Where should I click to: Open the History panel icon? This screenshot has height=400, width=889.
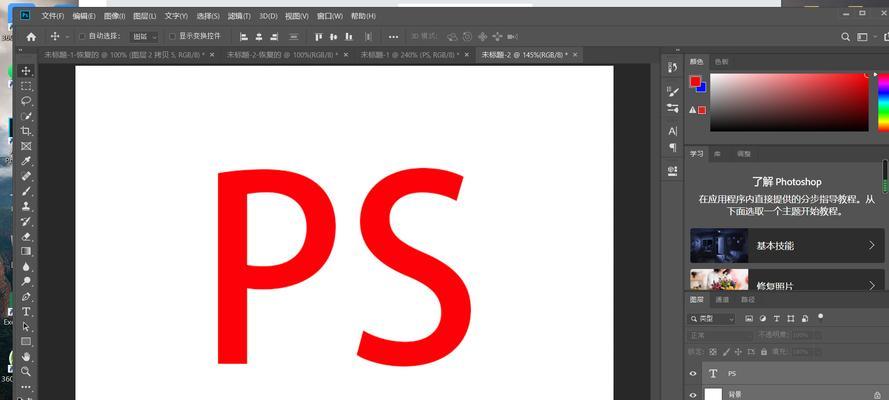673,67
